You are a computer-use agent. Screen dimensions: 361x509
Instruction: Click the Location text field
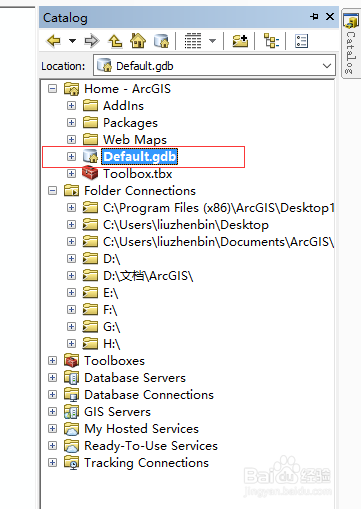point(214,66)
